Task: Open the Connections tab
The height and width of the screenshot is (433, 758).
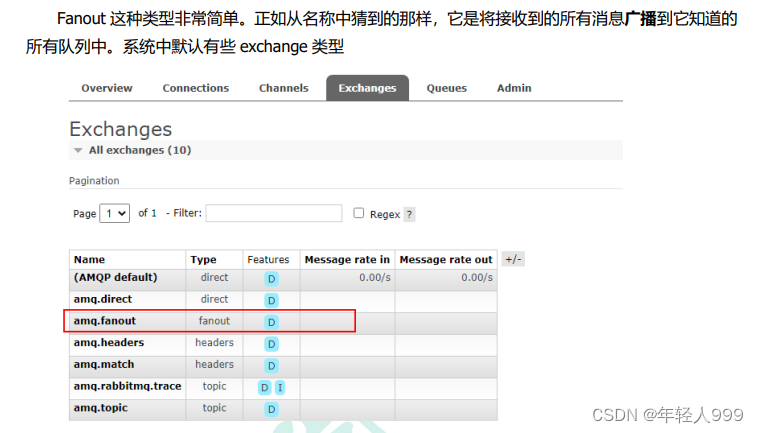Action: 196,88
